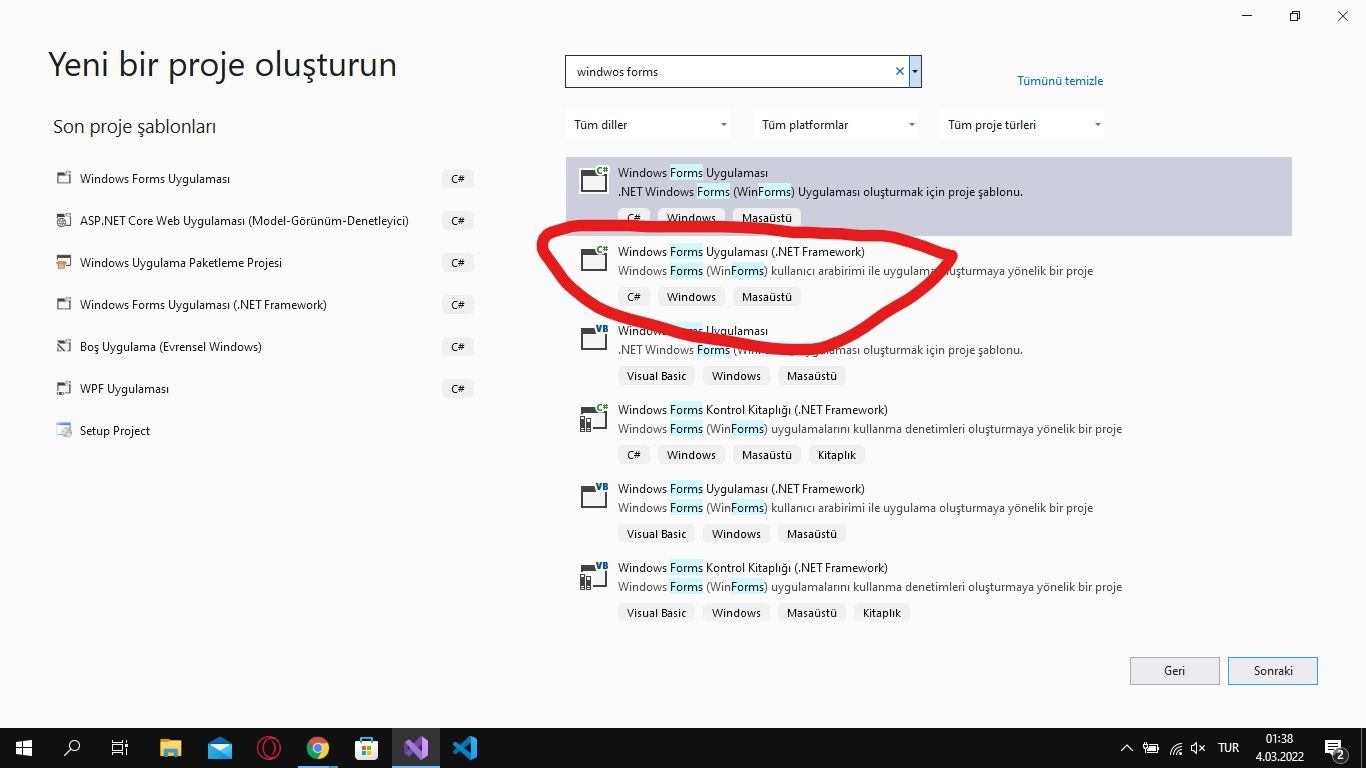Click the recent Windows Forms (.NET Framework) template icon
The width and height of the screenshot is (1366, 768).
tap(64, 304)
